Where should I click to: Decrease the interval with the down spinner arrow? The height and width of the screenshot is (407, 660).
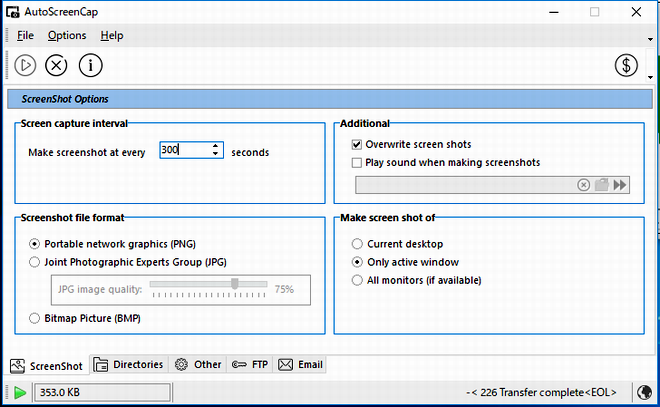coord(216,154)
